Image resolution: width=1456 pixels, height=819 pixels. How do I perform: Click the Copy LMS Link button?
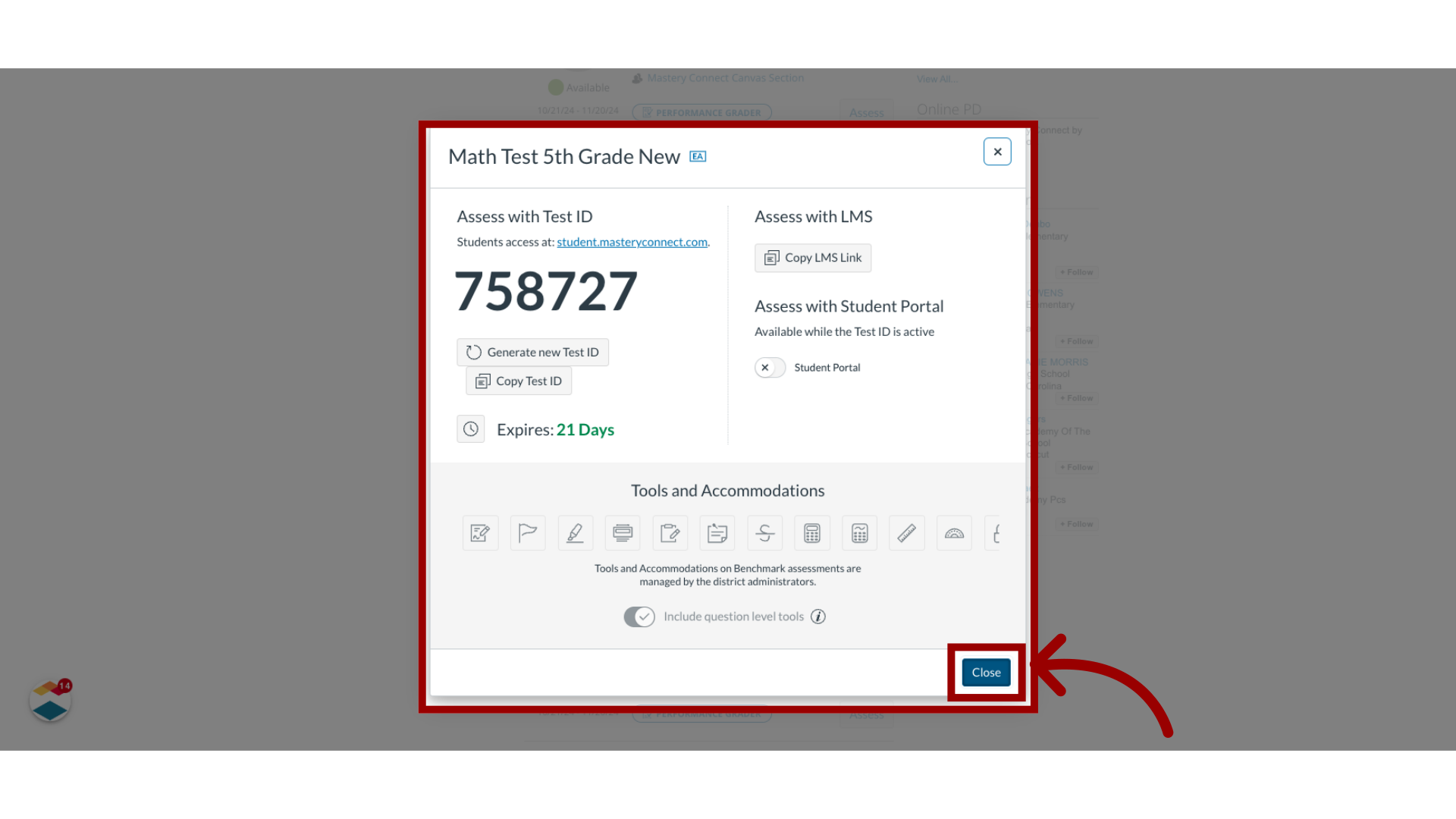[x=813, y=257]
